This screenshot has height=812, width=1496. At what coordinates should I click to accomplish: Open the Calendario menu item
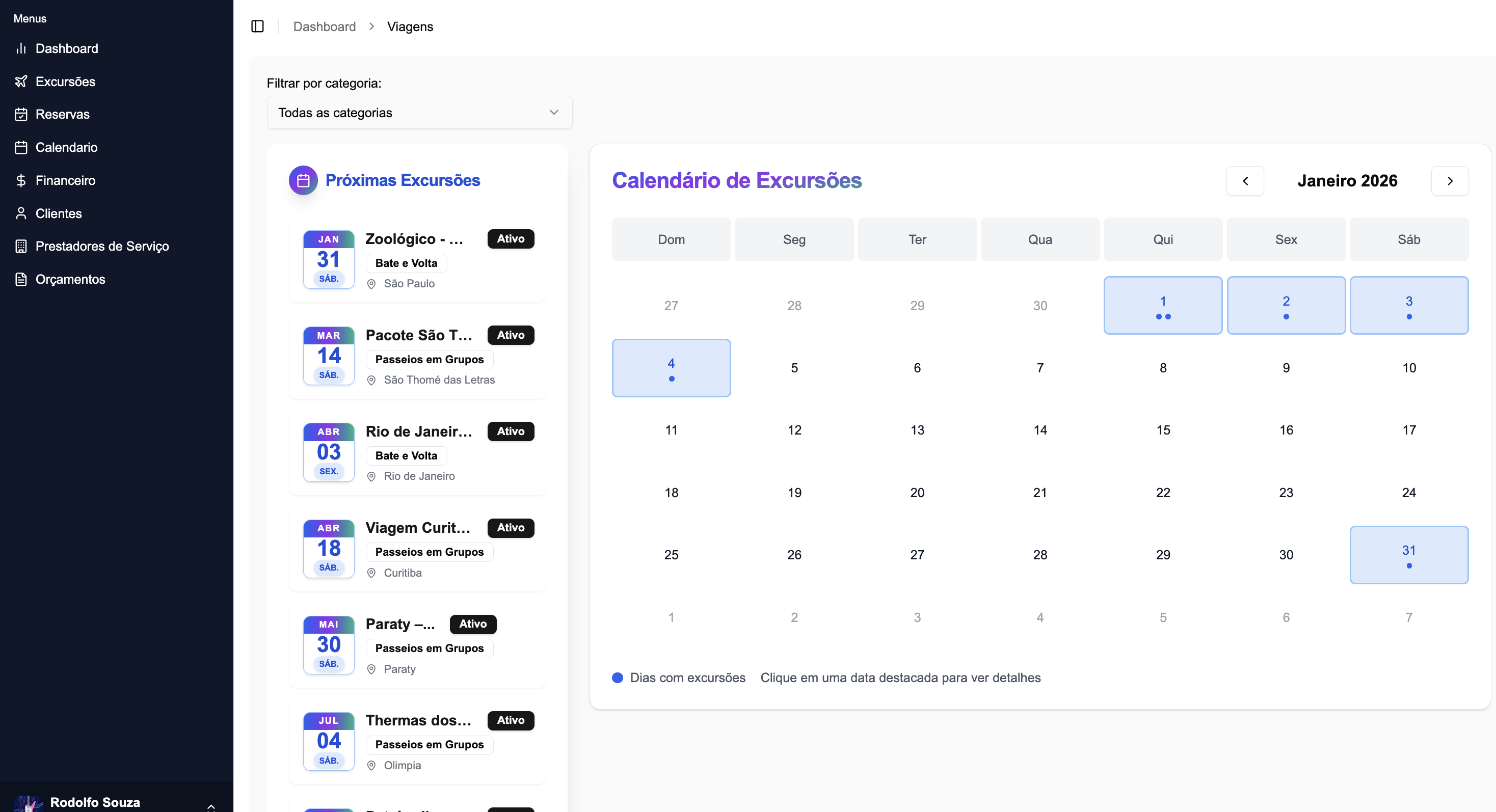(x=66, y=147)
